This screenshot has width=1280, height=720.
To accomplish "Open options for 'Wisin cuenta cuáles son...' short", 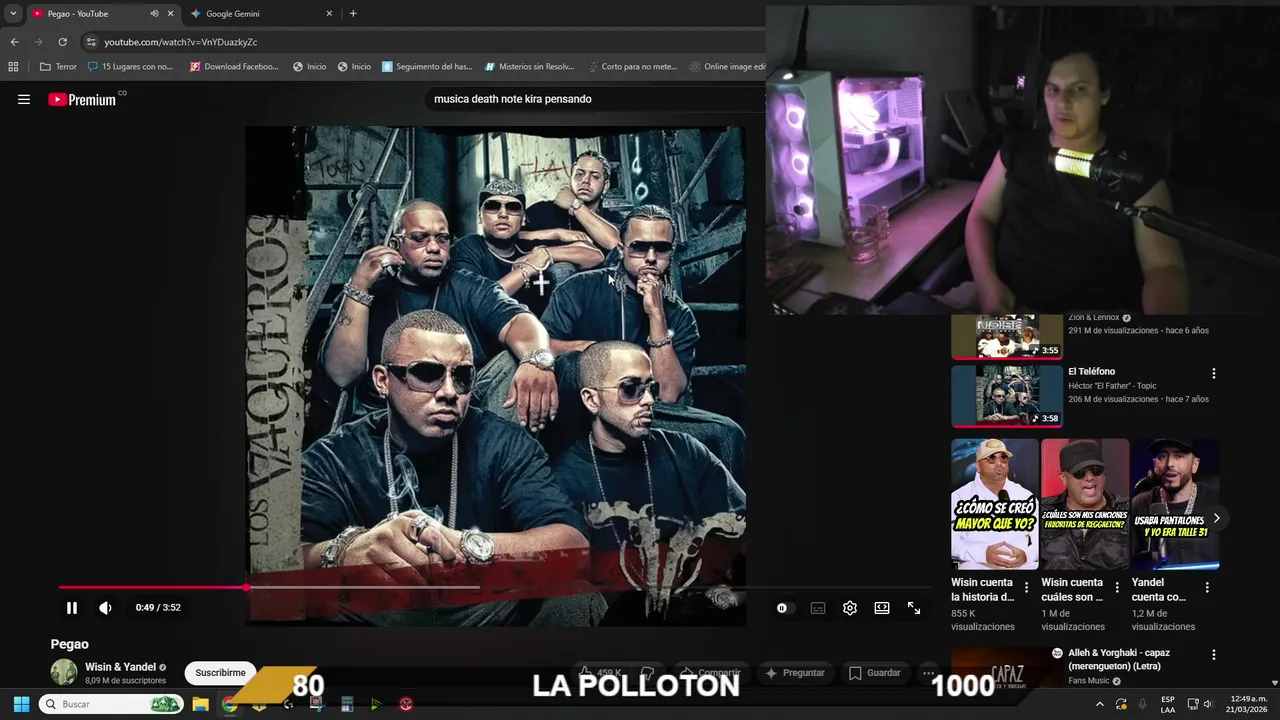I will 1117,588.
